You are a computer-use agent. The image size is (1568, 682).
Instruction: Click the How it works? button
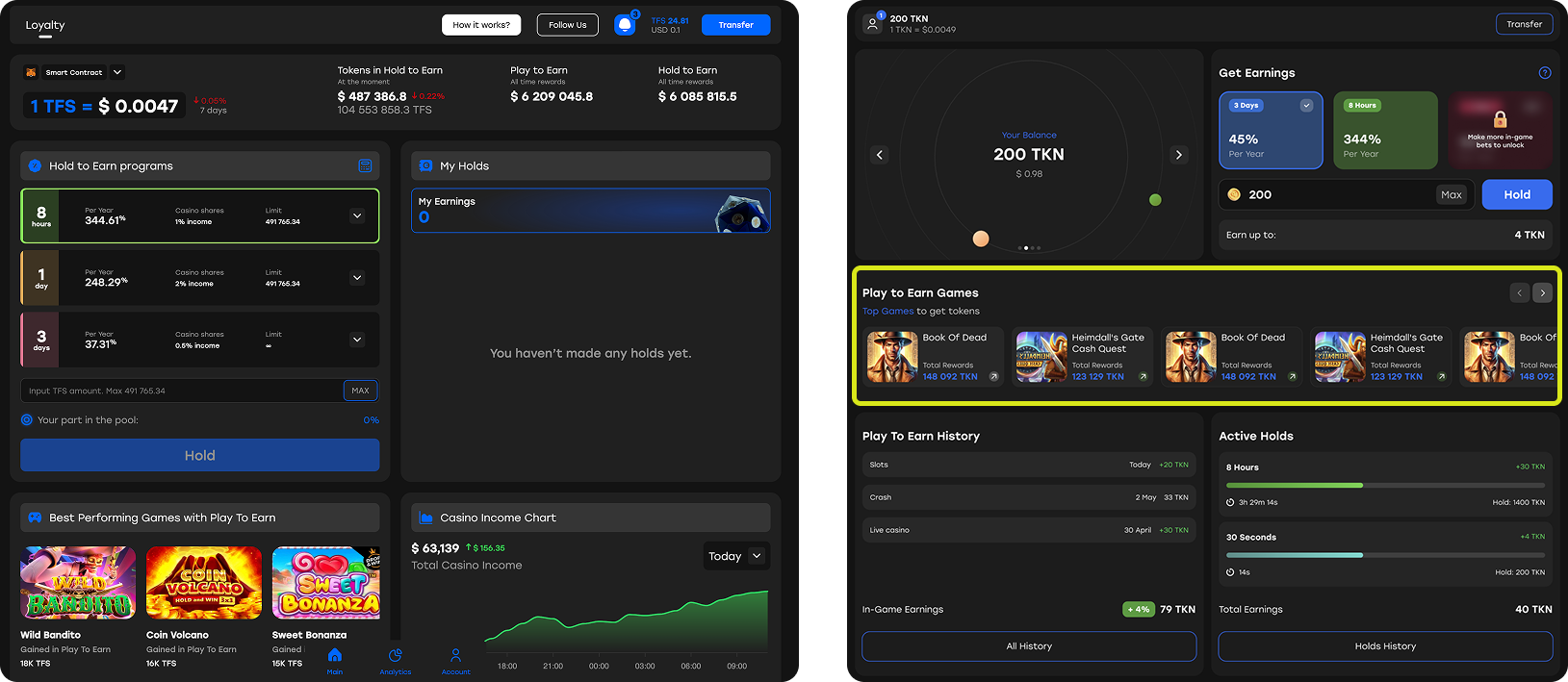tap(481, 25)
